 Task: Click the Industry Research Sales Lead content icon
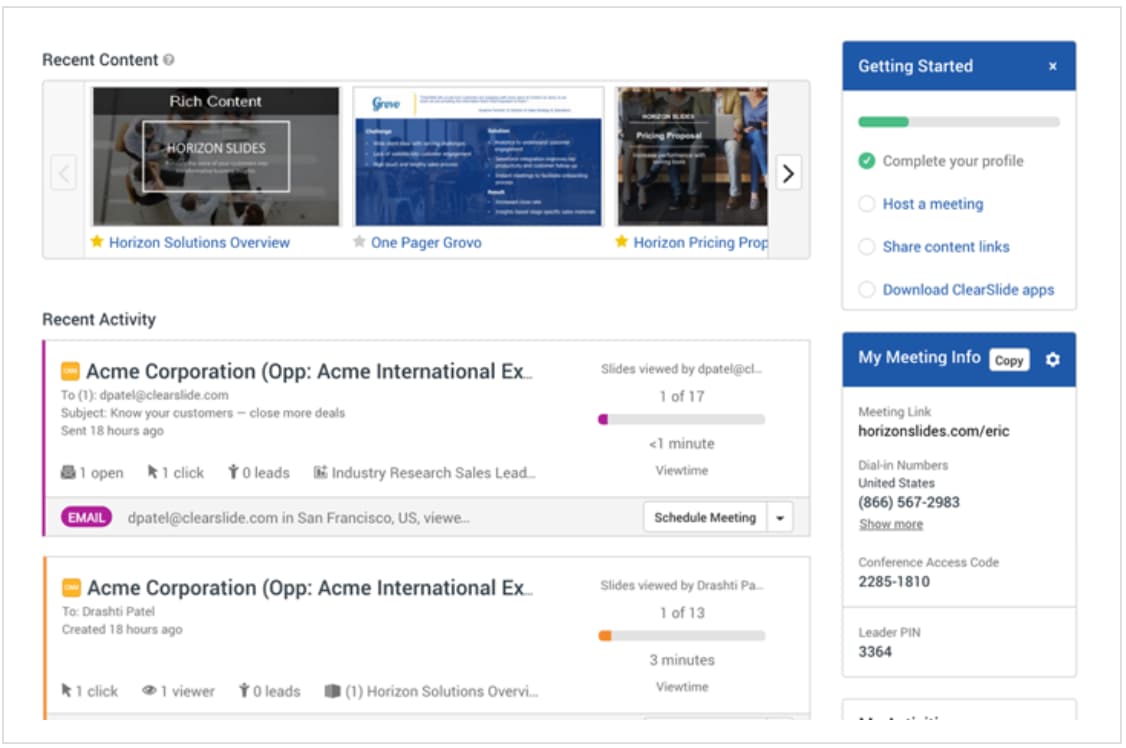coord(320,472)
